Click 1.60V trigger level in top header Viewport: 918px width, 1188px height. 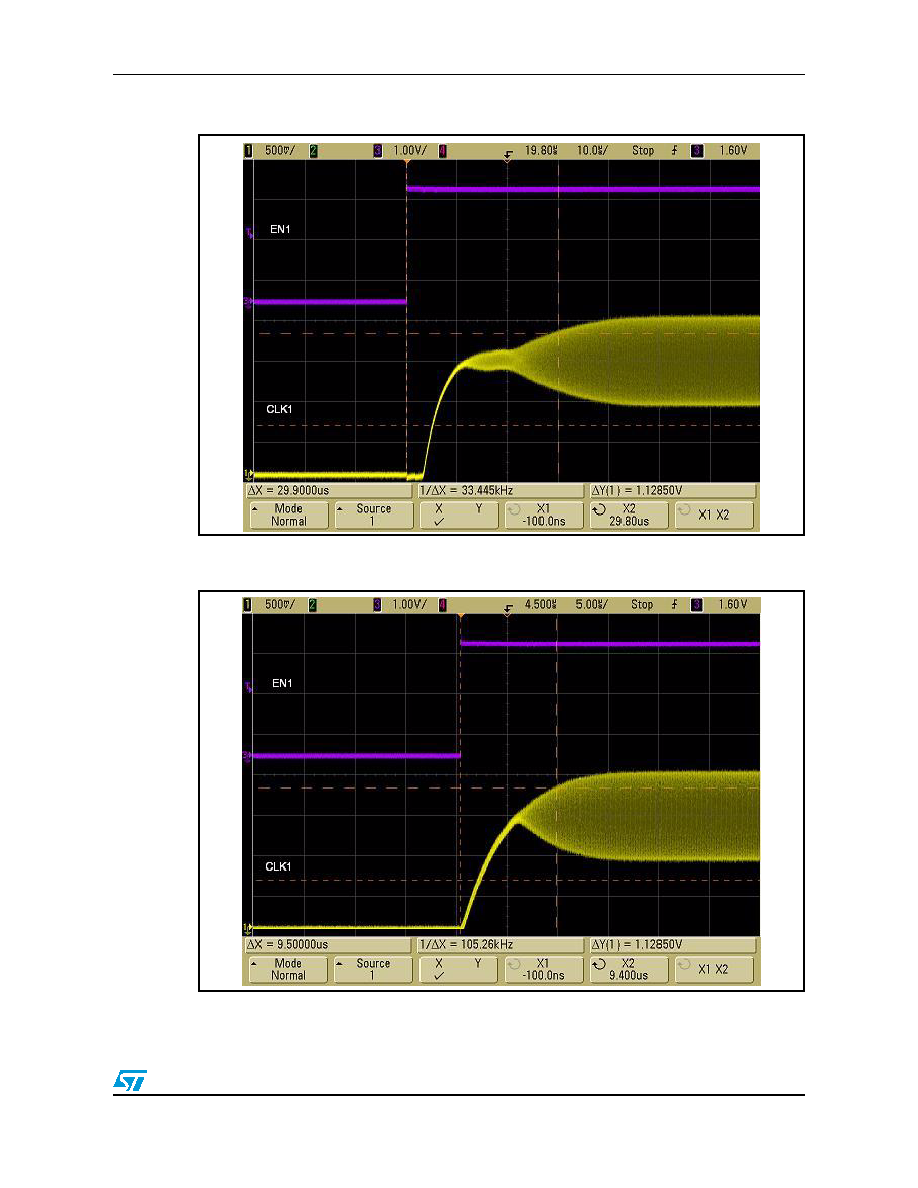733,151
